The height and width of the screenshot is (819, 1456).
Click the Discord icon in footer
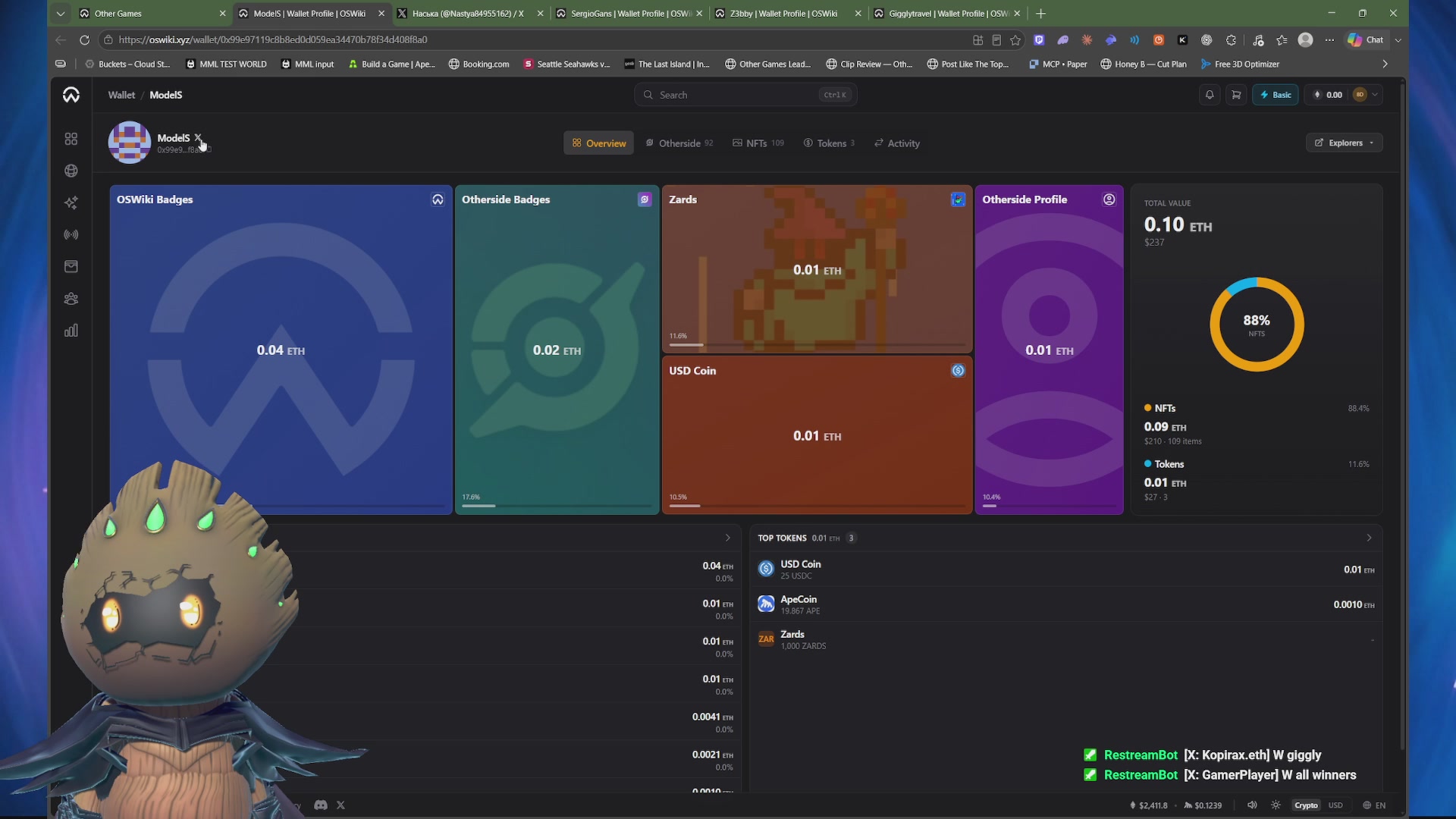pyautogui.click(x=321, y=805)
